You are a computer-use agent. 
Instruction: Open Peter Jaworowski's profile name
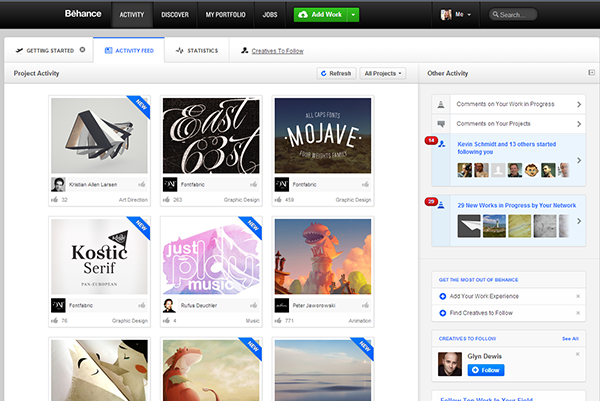(x=314, y=305)
